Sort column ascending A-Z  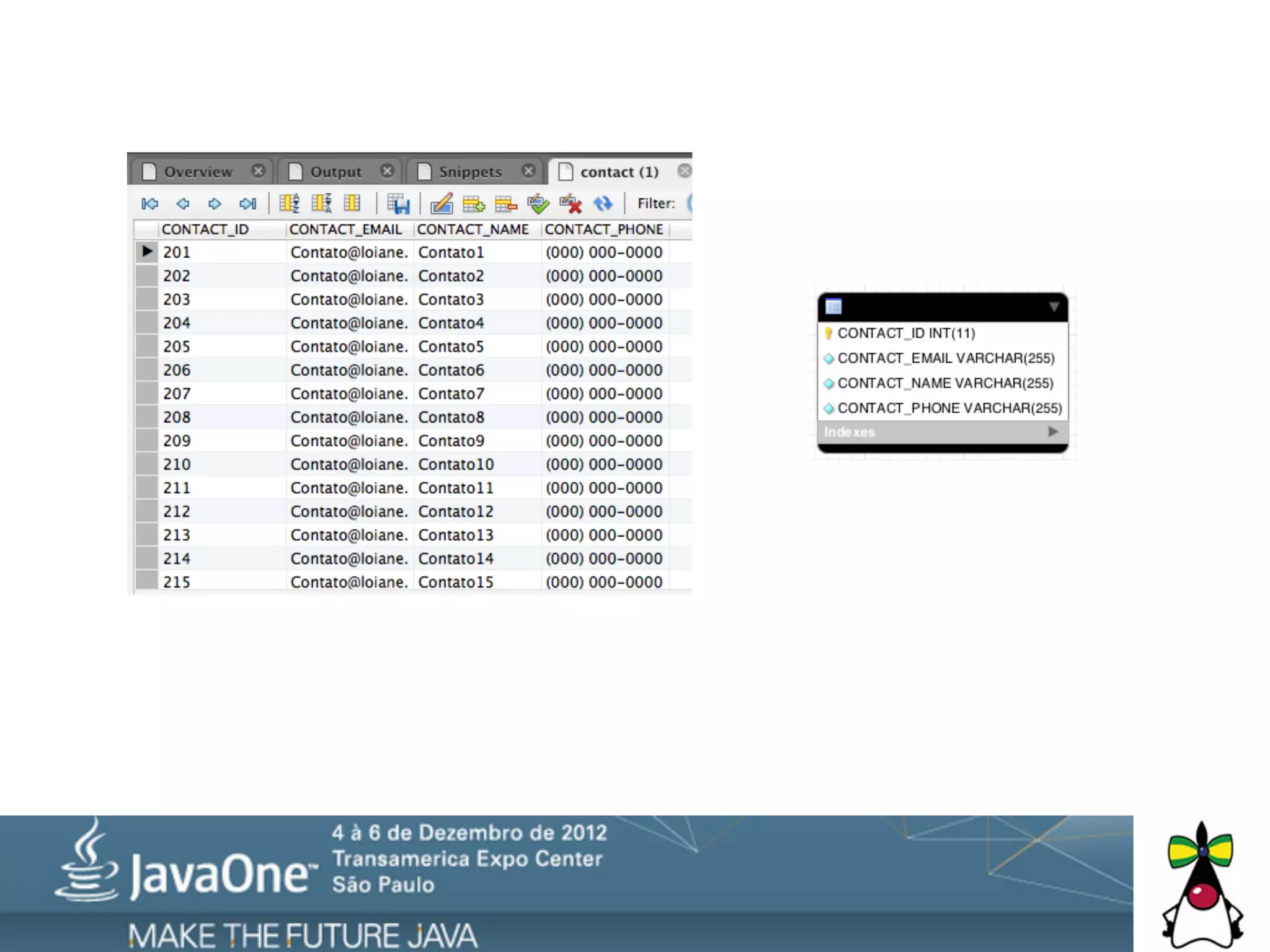[x=289, y=203]
